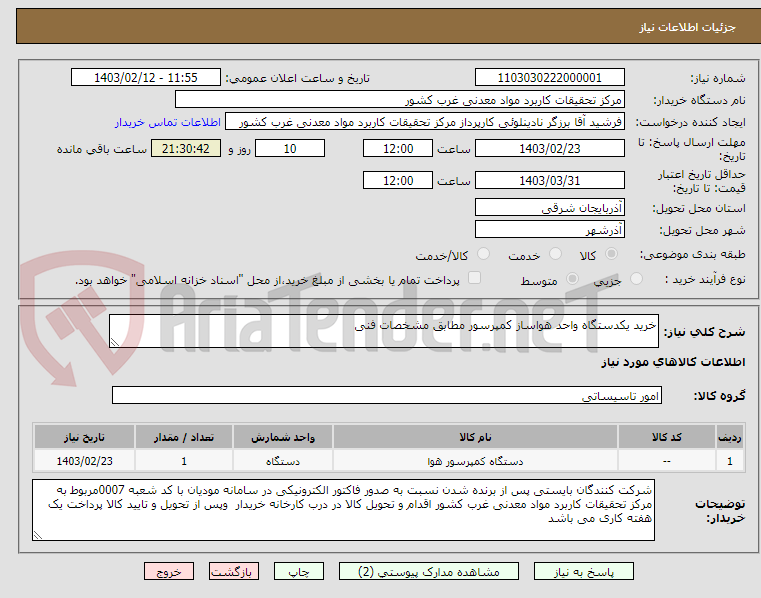Click the واحد شمارش column header
761x598 pixels.
coord(283,437)
